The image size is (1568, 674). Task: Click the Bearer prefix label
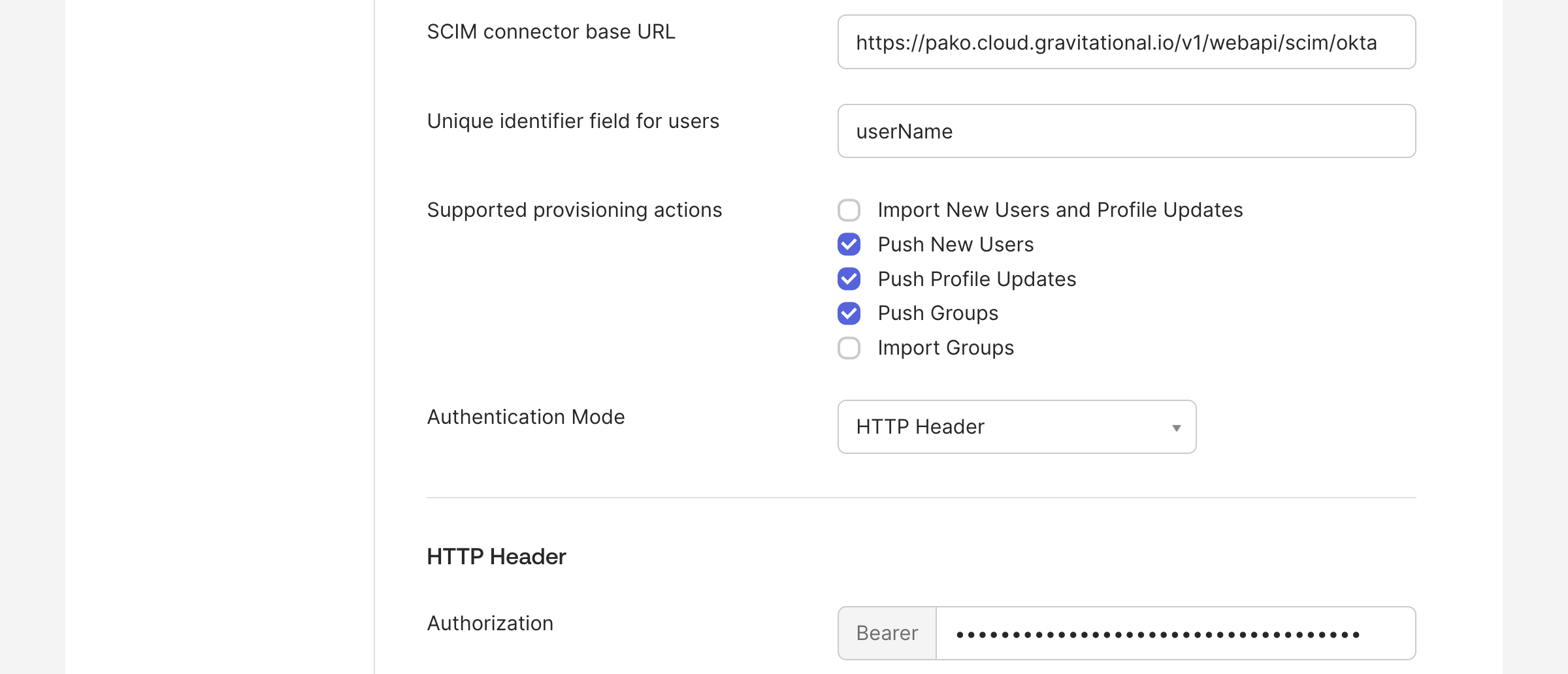click(x=886, y=632)
